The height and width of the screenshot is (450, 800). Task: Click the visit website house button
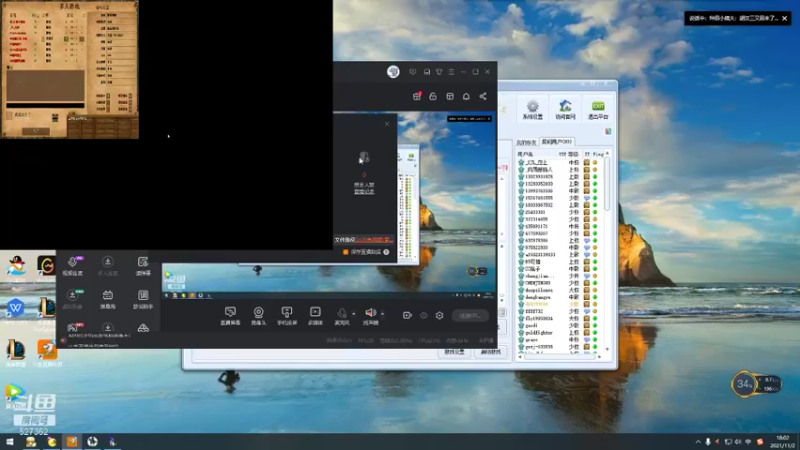565,109
